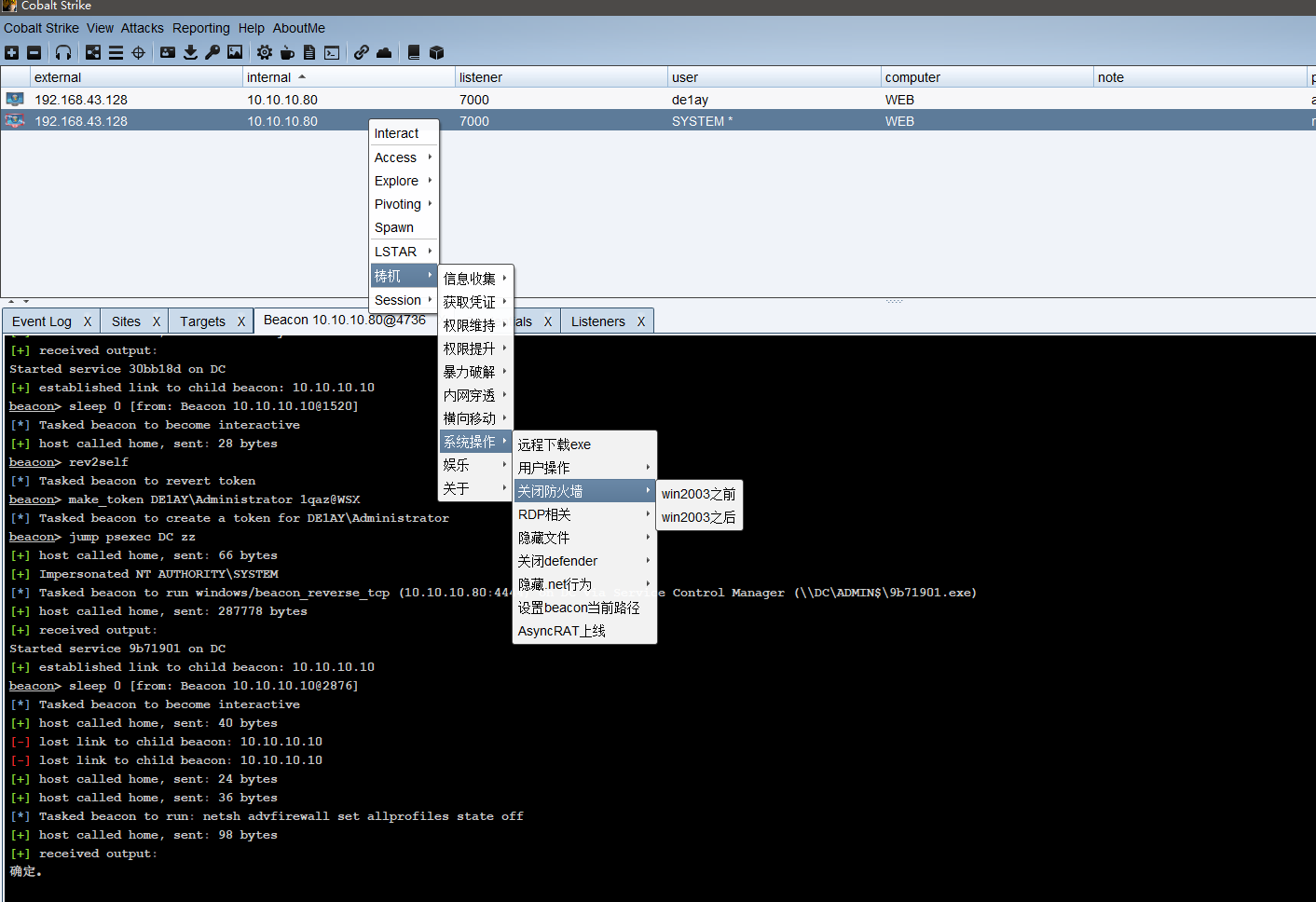Screen dimensions: 1316x902
Task: Open downloaded files arrow icon
Action: pyautogui.click(x=190, y=53)
